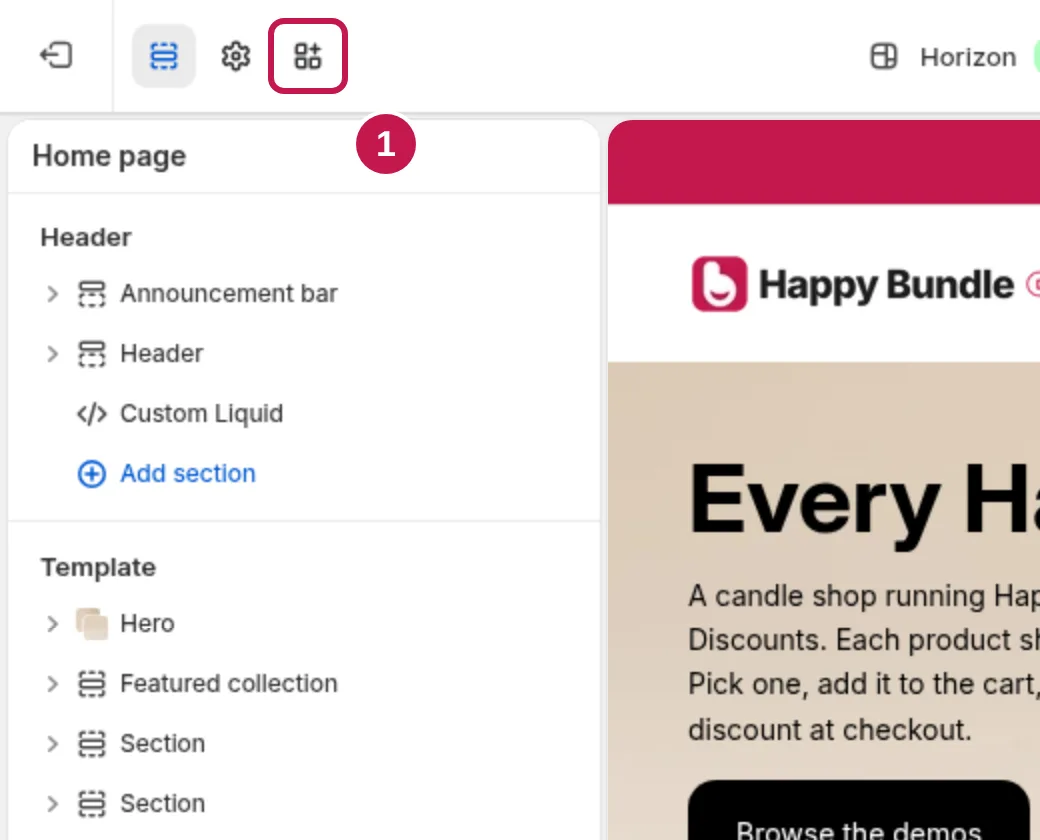Click the Add section link
Image resolution: width=1040 pixels, height=840 pixels.
coord(188,474)
